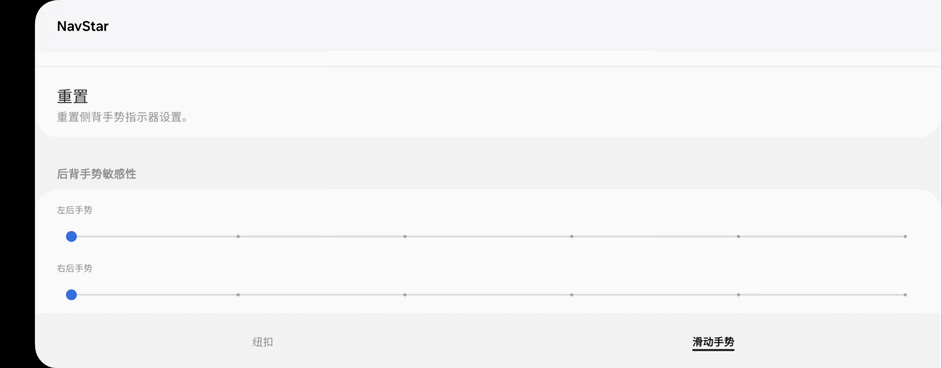
Task: Open the 重置 reset option
Action: coord(488,103)
